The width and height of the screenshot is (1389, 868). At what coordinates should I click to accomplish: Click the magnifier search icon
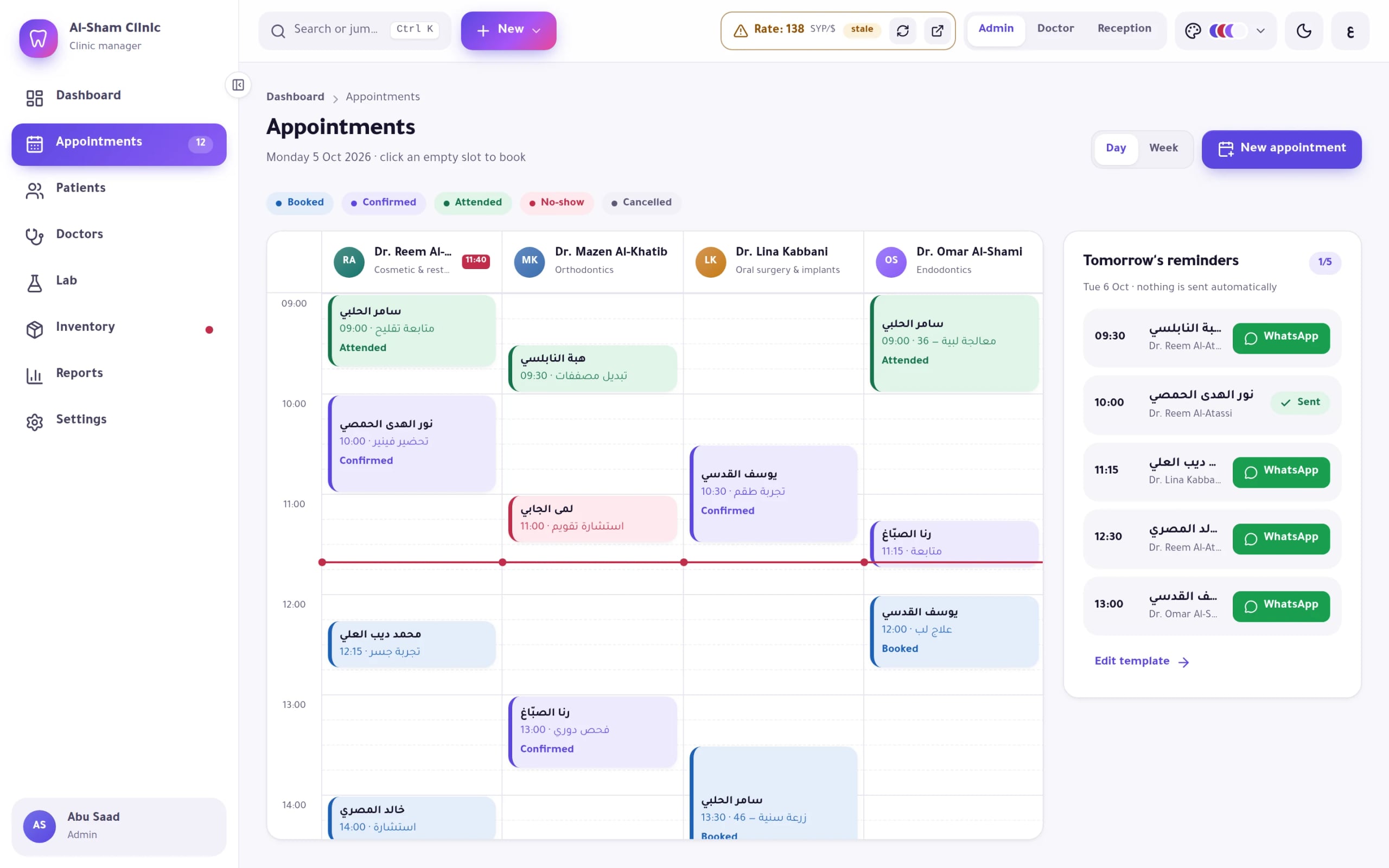278,31
